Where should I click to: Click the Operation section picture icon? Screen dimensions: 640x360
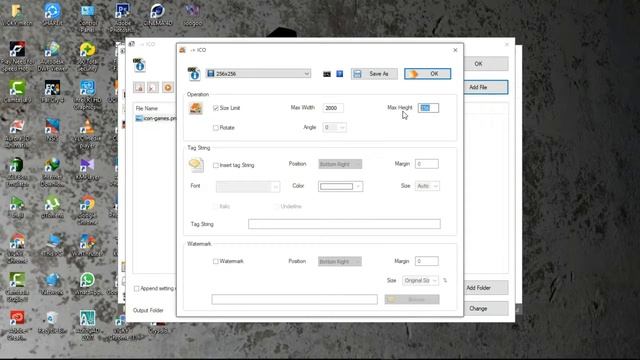click(x=196, y=108)
